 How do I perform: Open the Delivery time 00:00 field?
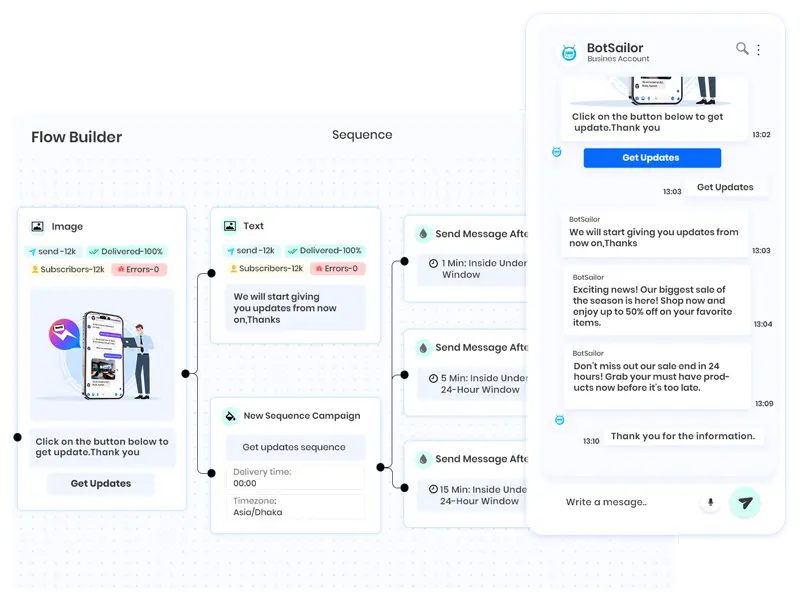[295, 476]
